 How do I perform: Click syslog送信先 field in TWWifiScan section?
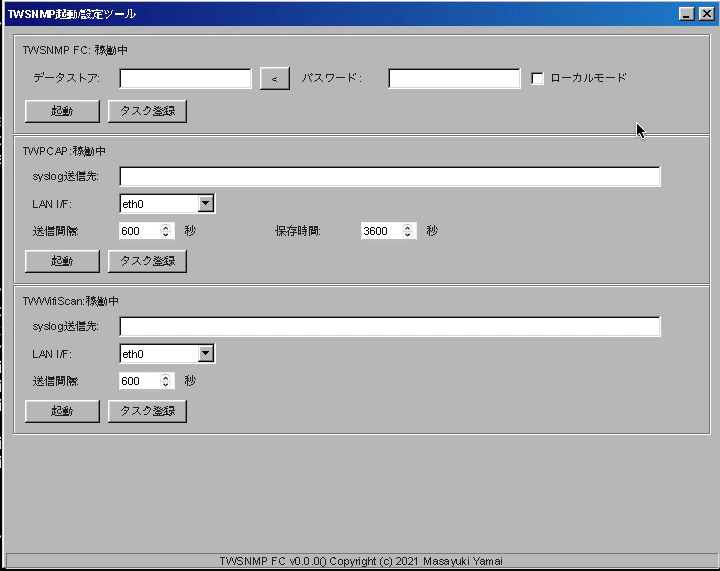(390, 326)
